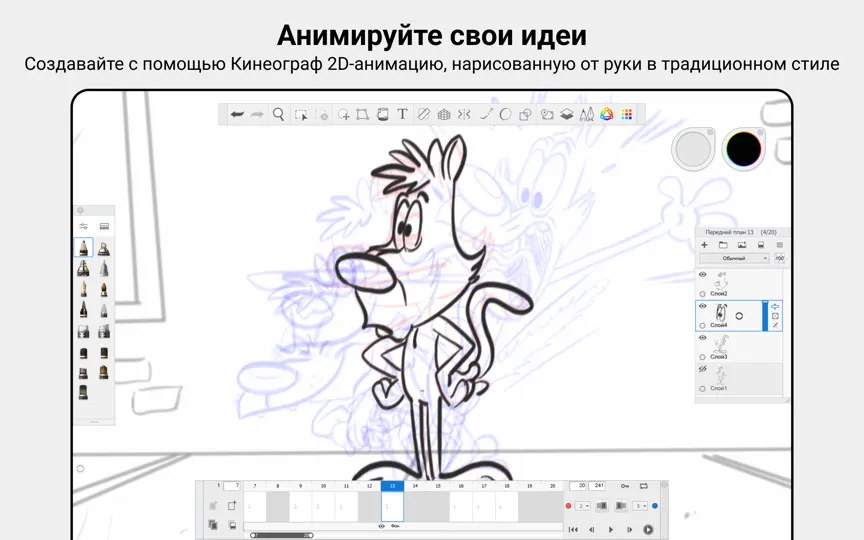Viewport: 864px width, 540px height.
Task: Open the Layer Editor icon in toolbar
Action: coord(566,115)
